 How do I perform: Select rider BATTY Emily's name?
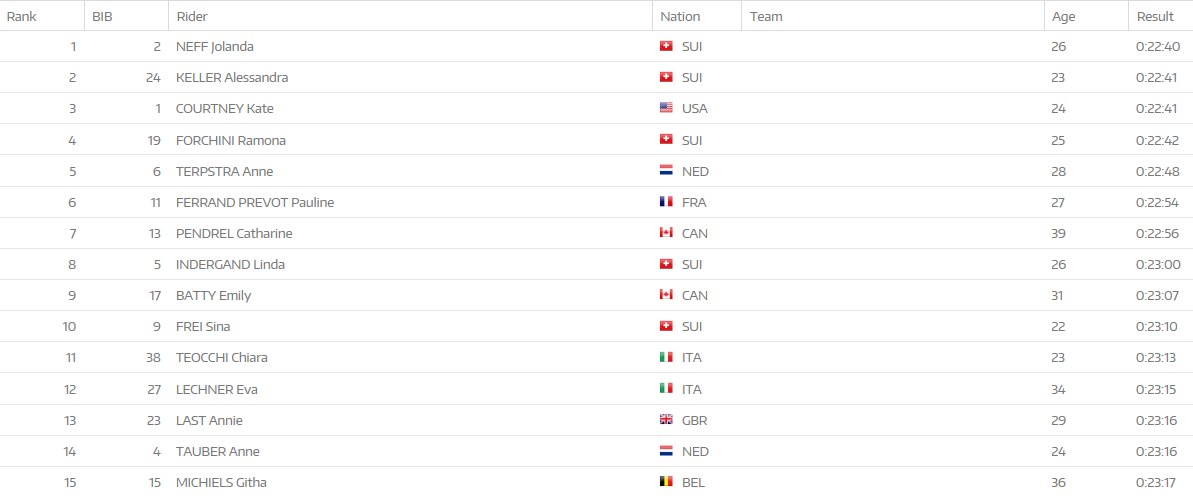[213, 295]
